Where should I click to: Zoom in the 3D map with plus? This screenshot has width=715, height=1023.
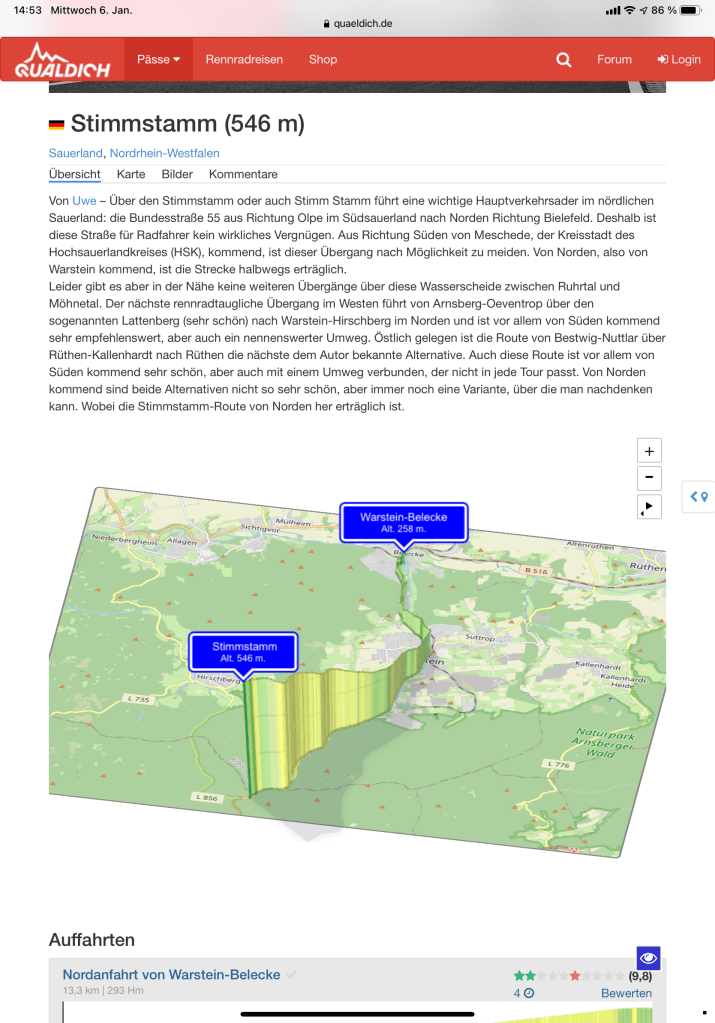pos(649,451)
